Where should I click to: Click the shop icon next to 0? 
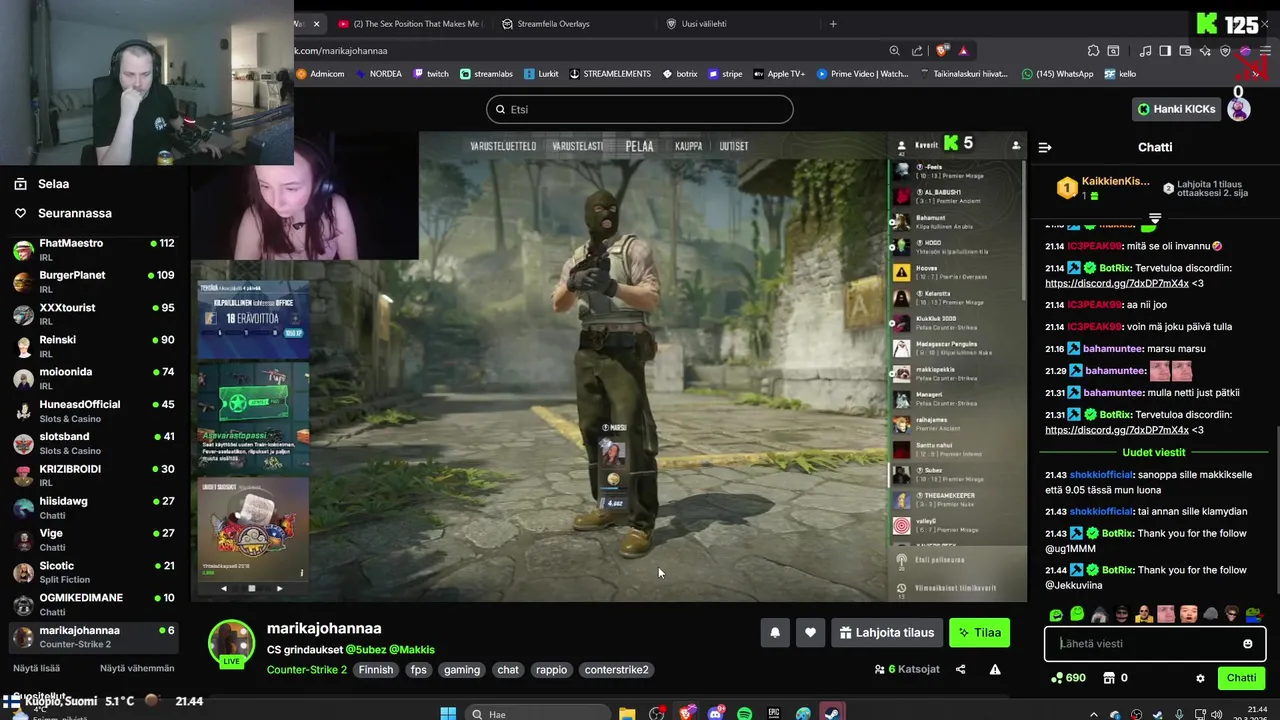point(1109,678)
